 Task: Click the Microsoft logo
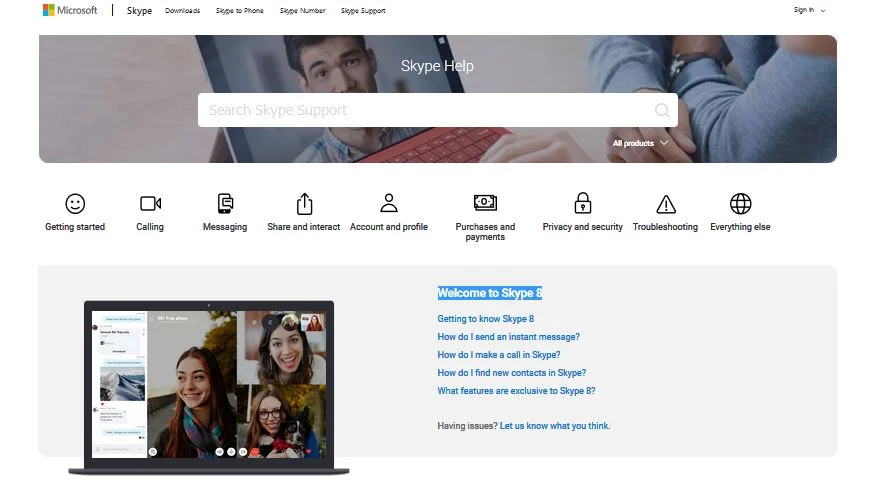pos(70,10)
